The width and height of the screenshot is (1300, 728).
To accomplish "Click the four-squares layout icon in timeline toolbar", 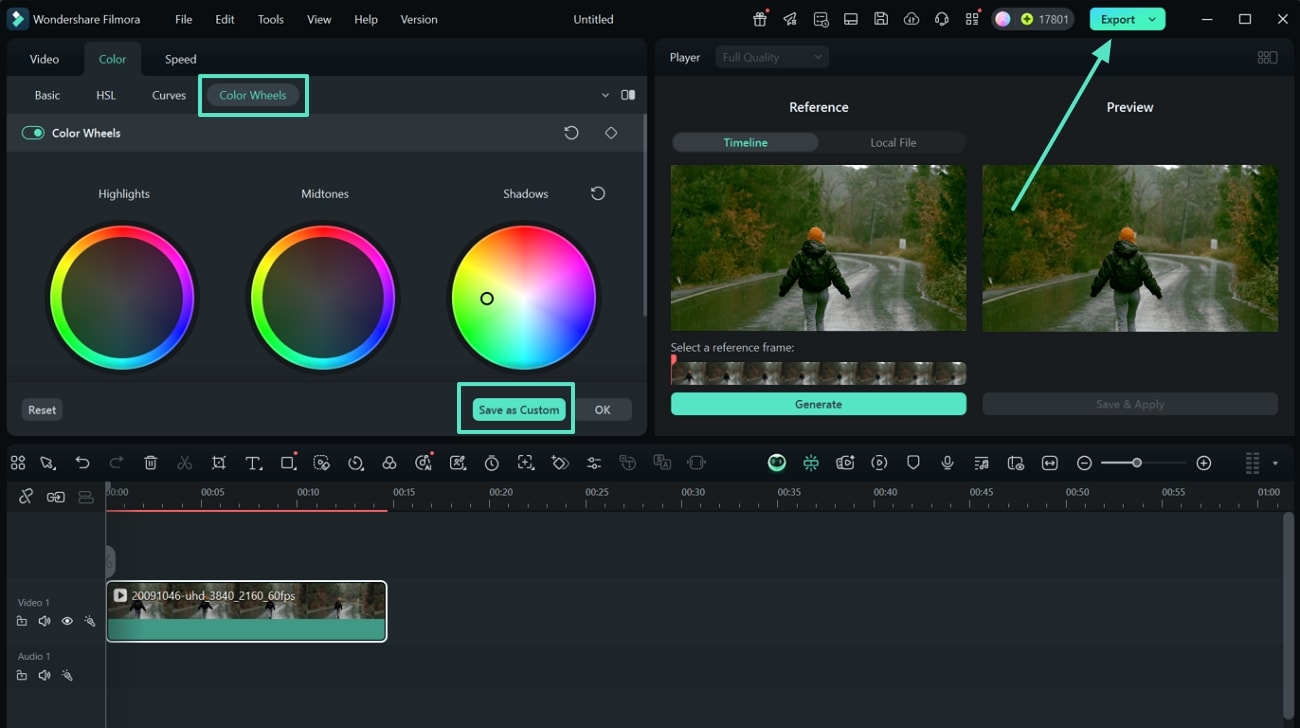I will 18,463.
